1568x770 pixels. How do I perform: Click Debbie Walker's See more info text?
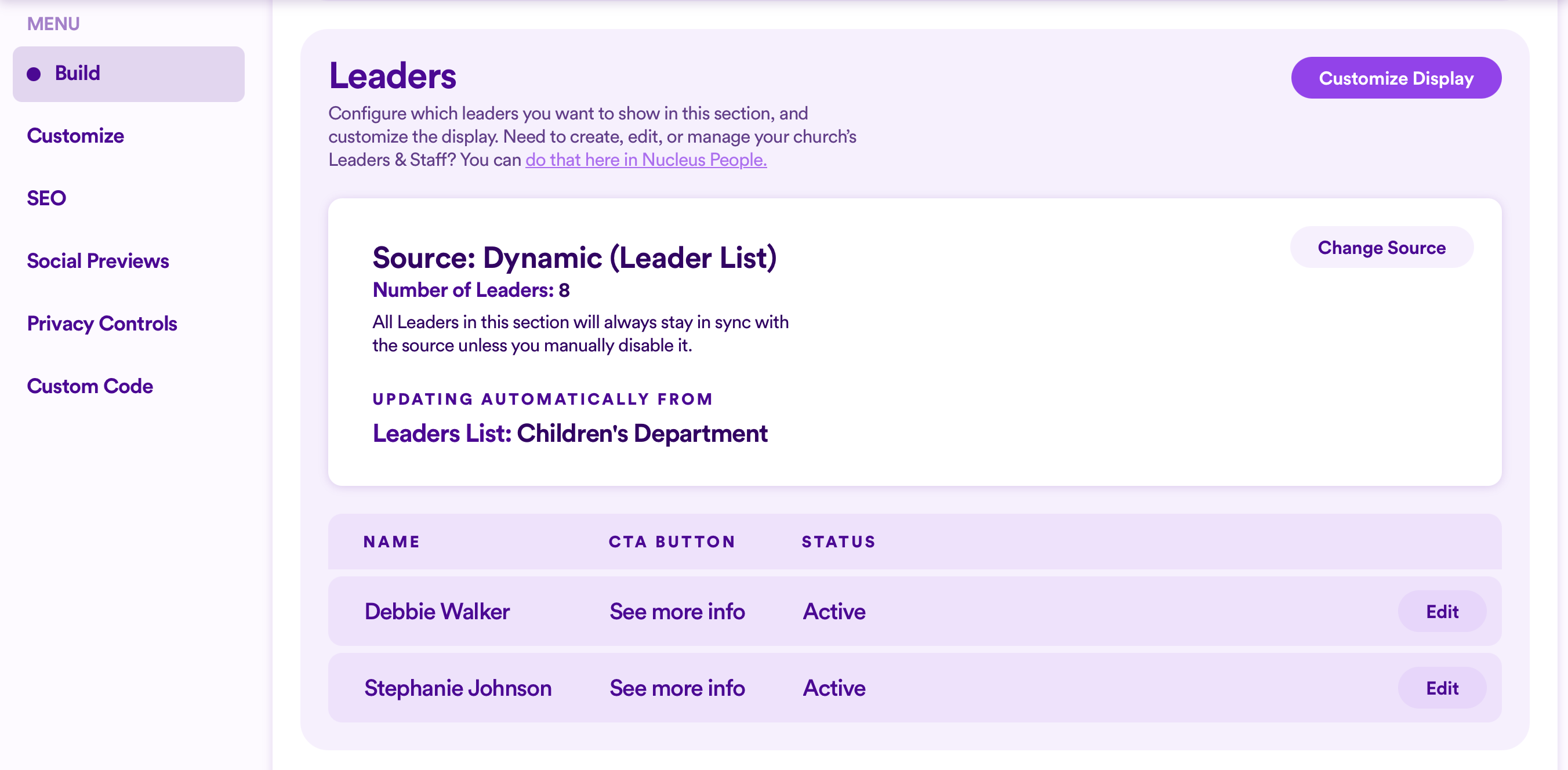point(677,612)
